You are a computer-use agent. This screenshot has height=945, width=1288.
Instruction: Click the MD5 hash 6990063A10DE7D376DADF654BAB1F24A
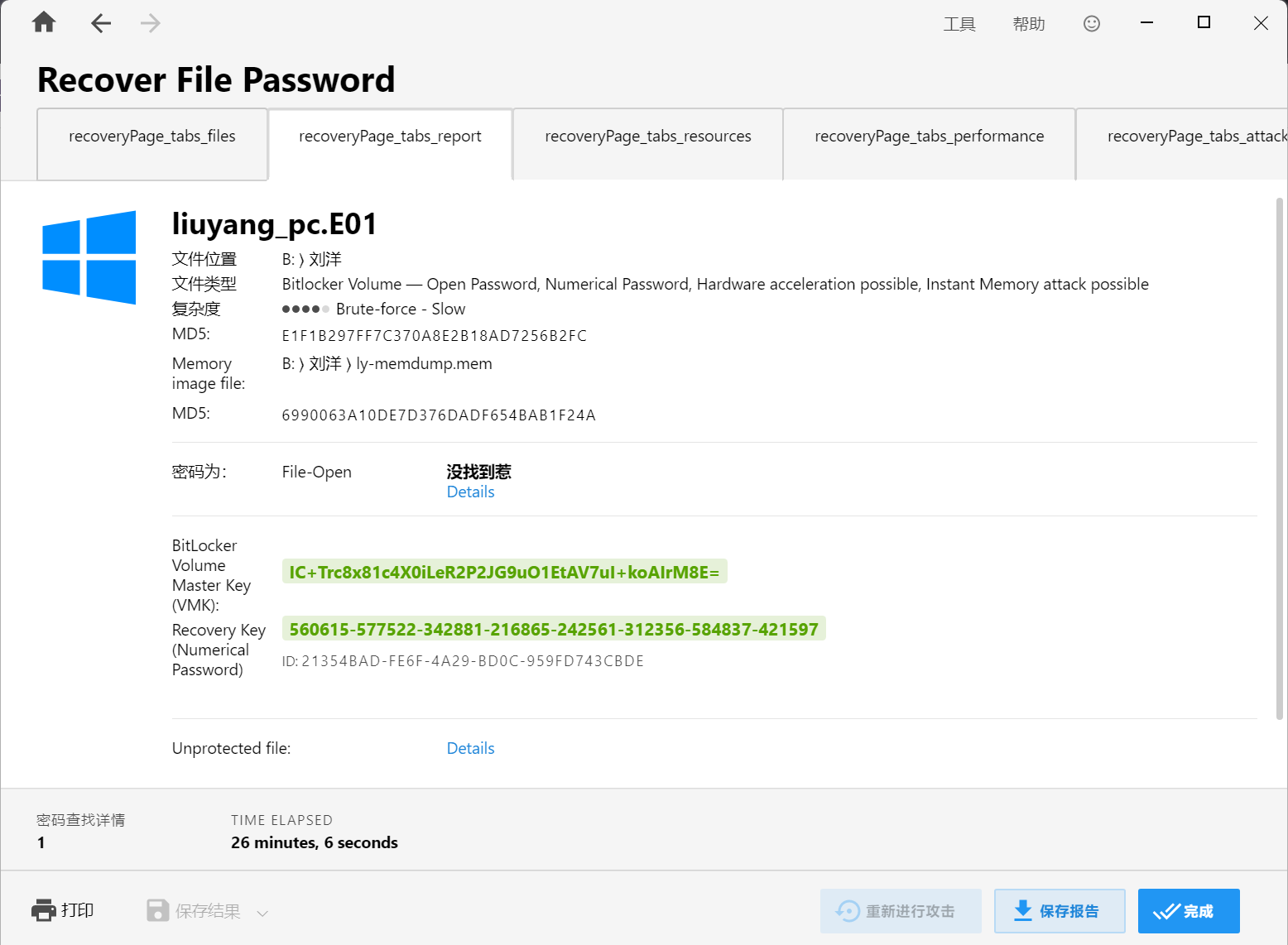439,415
